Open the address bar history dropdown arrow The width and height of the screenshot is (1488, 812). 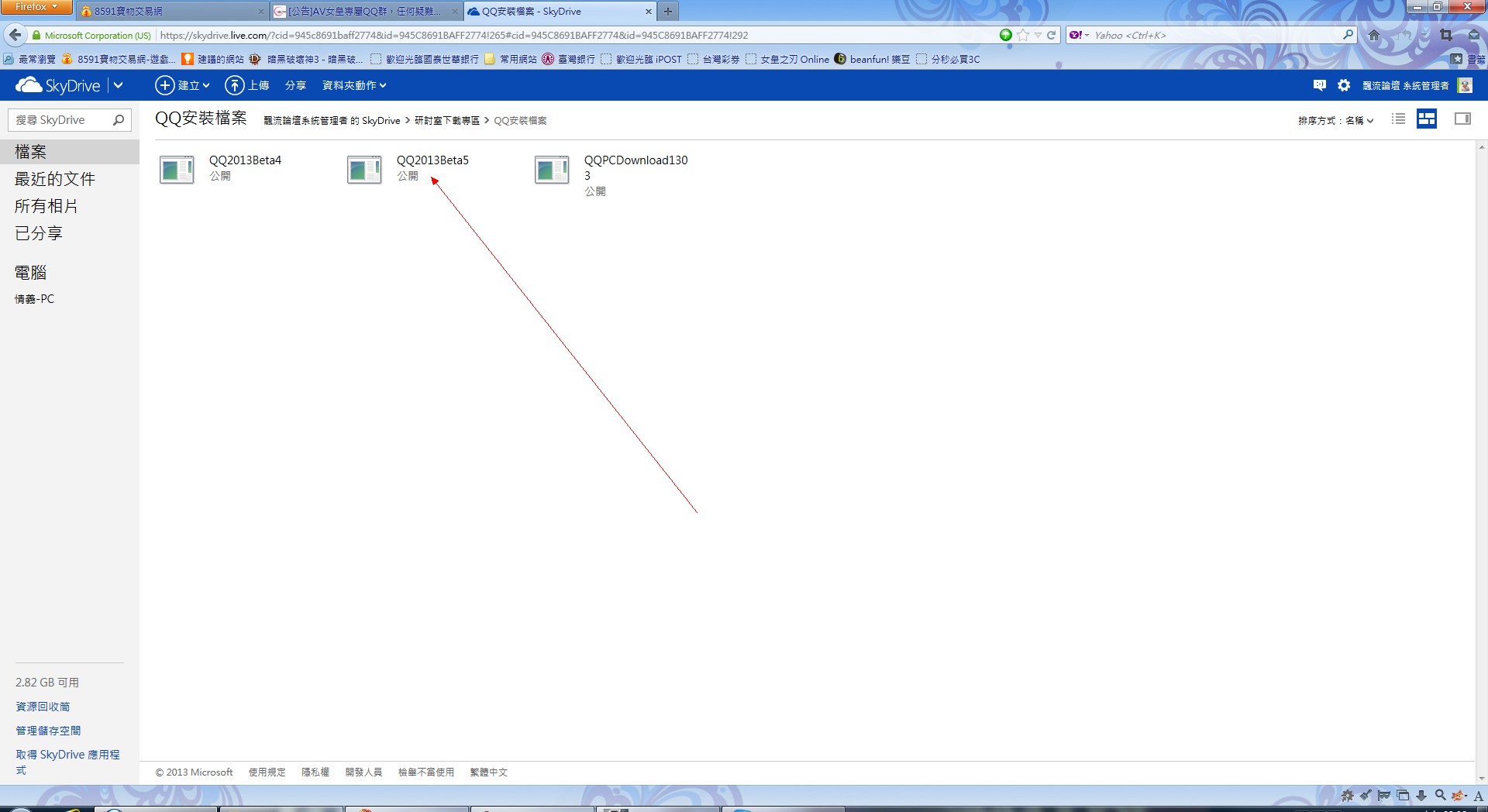click(1038, 35)
